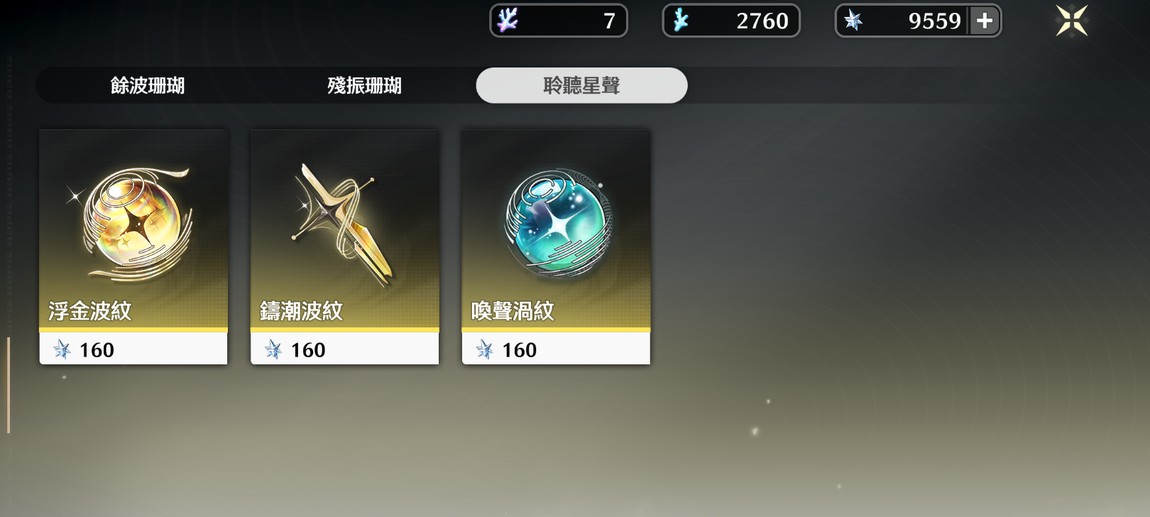
Task: Tap the pink coral currency icon
Action: (x=507, y=21)
